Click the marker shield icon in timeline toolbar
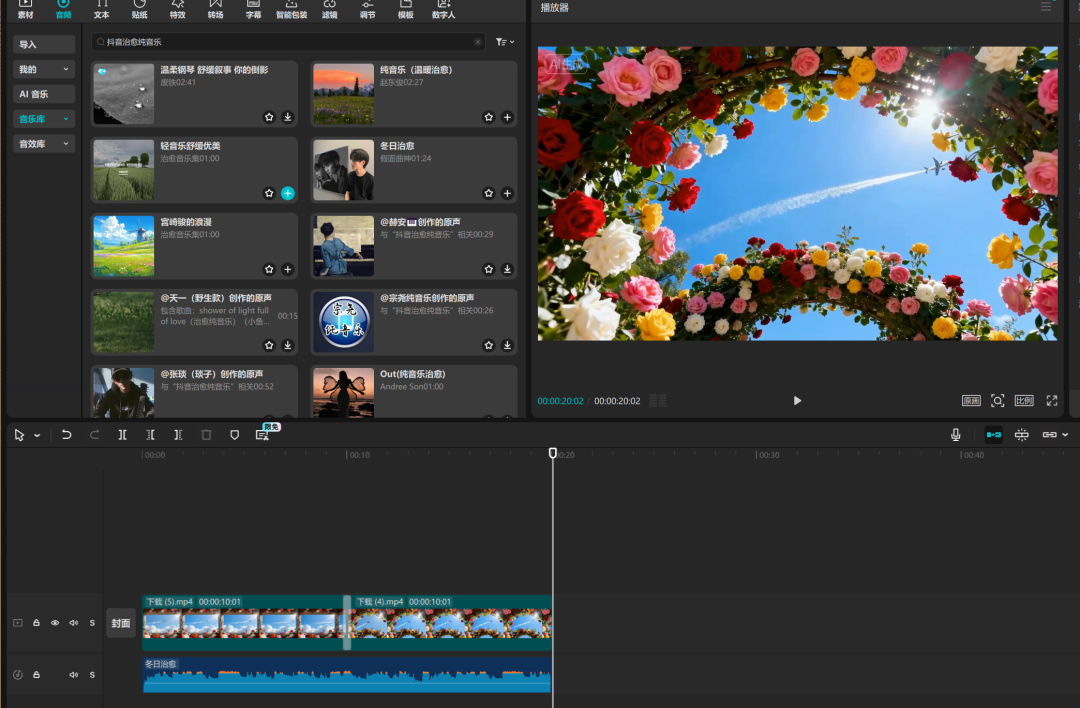 pos(235,435)
